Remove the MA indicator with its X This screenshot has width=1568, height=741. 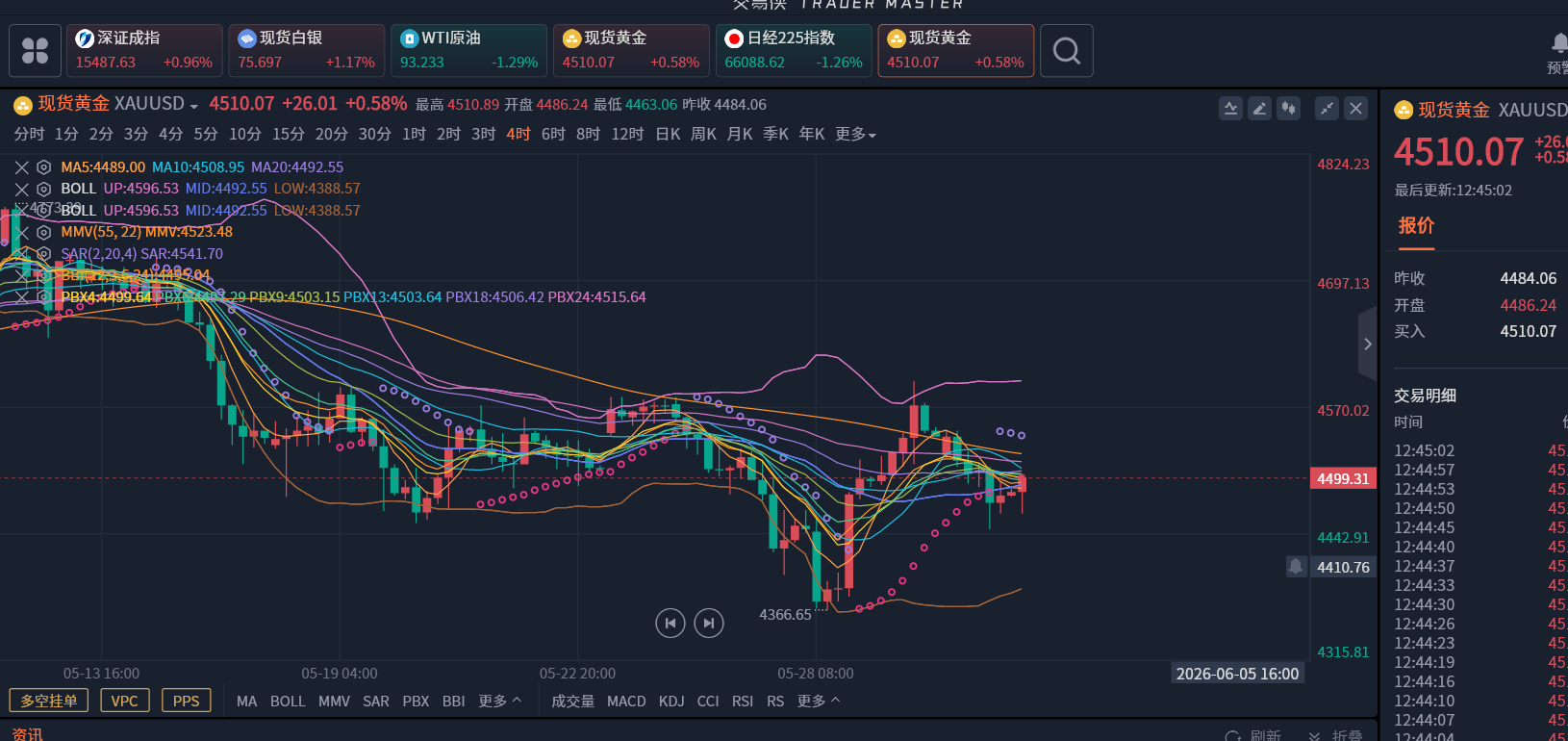(22, 167)
